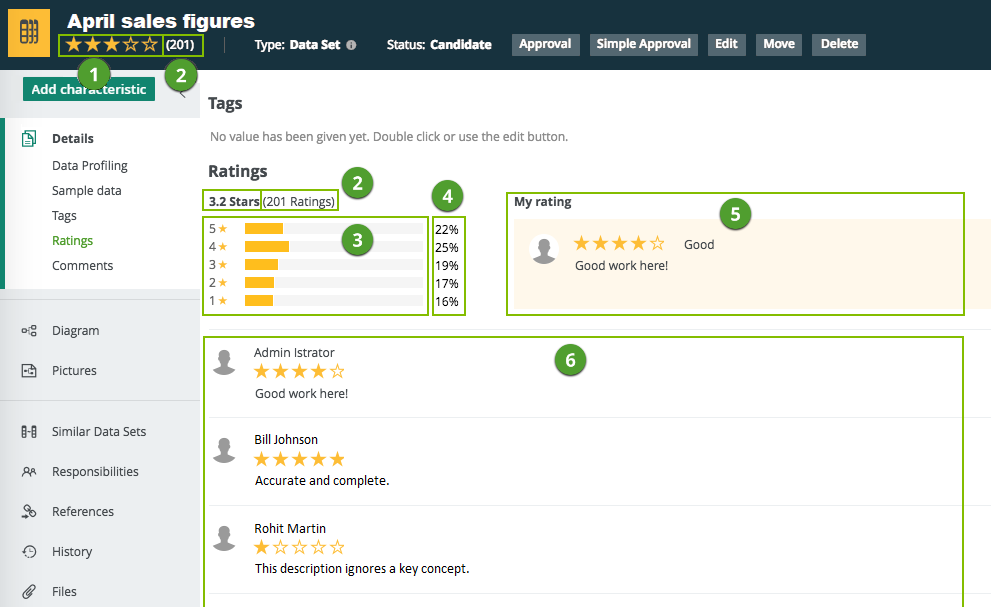991x607 pixels.
Task: Click the Files paperclip icon
Action: coord(29,591)
